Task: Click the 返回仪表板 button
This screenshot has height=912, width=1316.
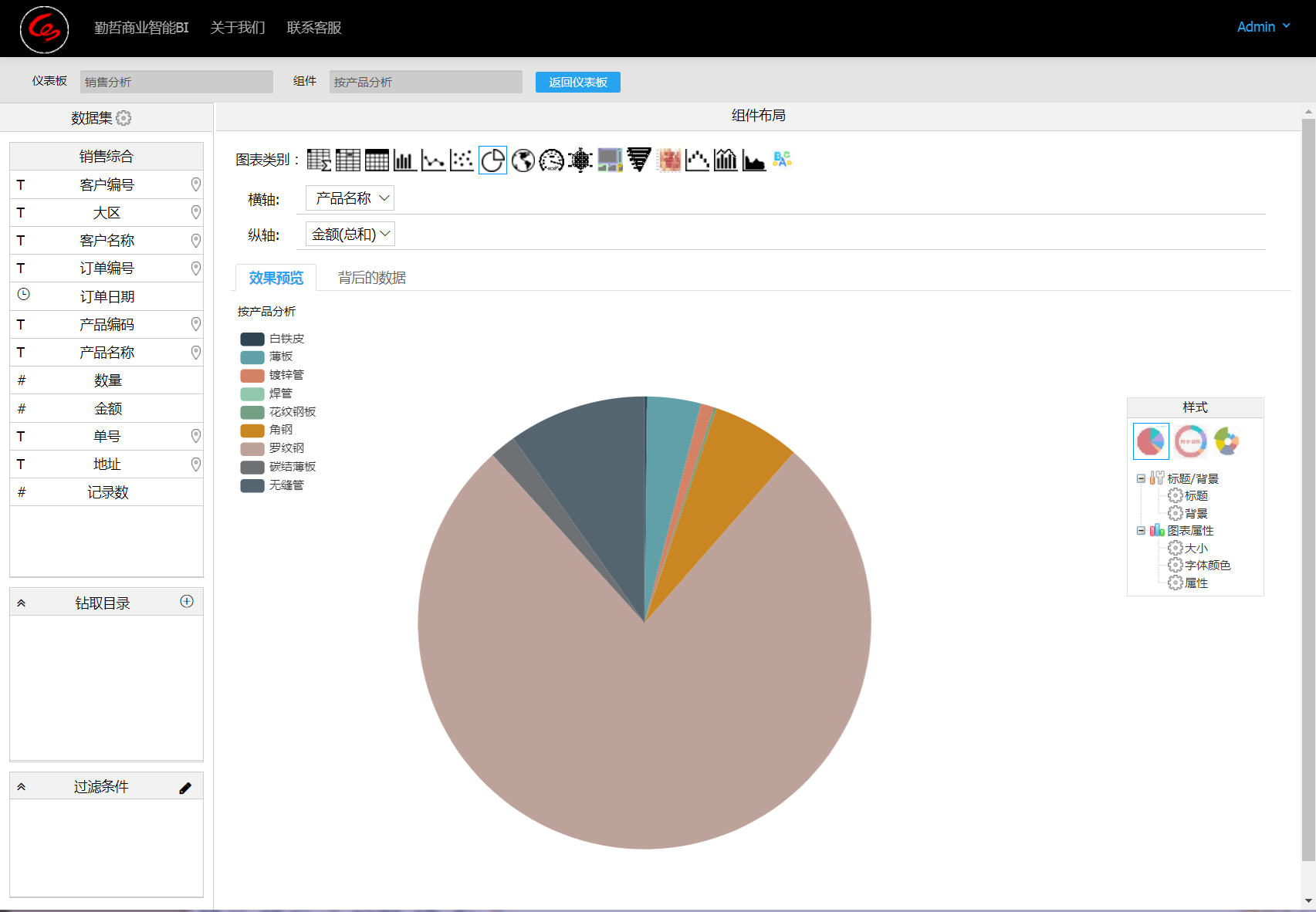Action: [577, 82]
